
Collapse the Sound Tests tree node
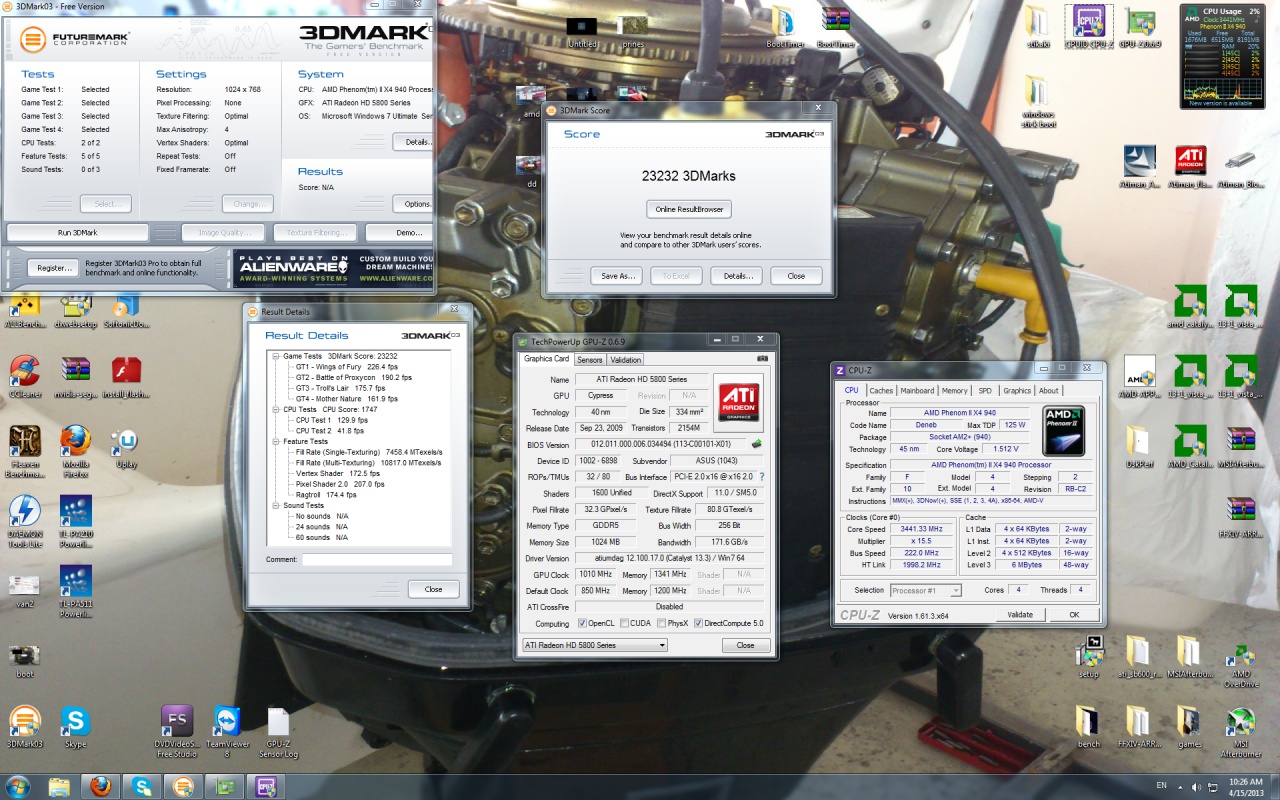coord(276,505)
